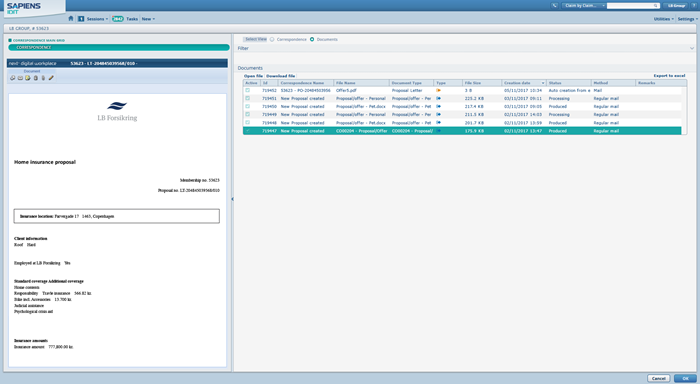Screen dimensions: 700x384
Task: Click the third Document toolbar icon
Action: [x=28, y=78]
